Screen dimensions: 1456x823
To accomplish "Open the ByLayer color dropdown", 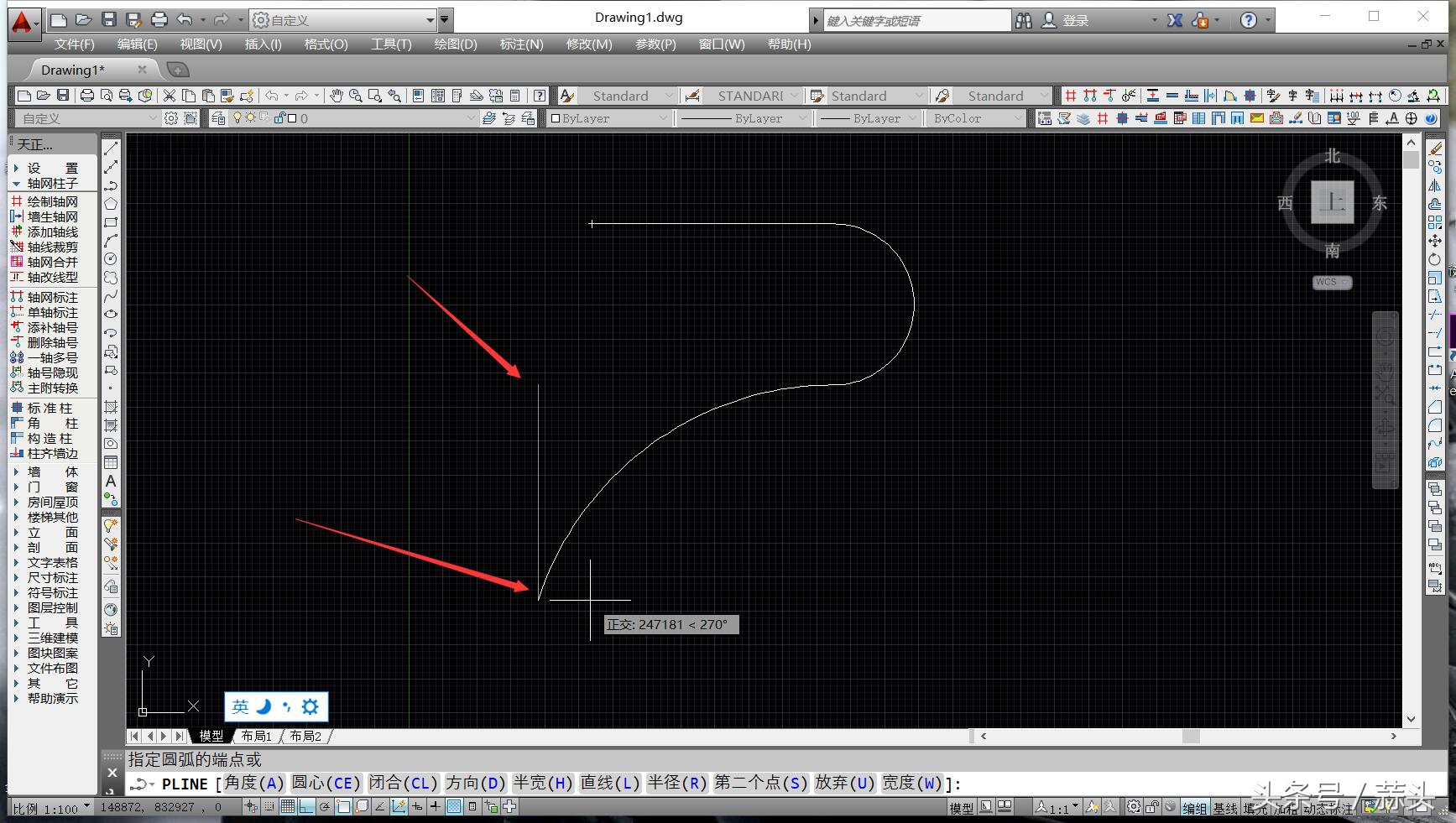I will [x=609, y=118].
